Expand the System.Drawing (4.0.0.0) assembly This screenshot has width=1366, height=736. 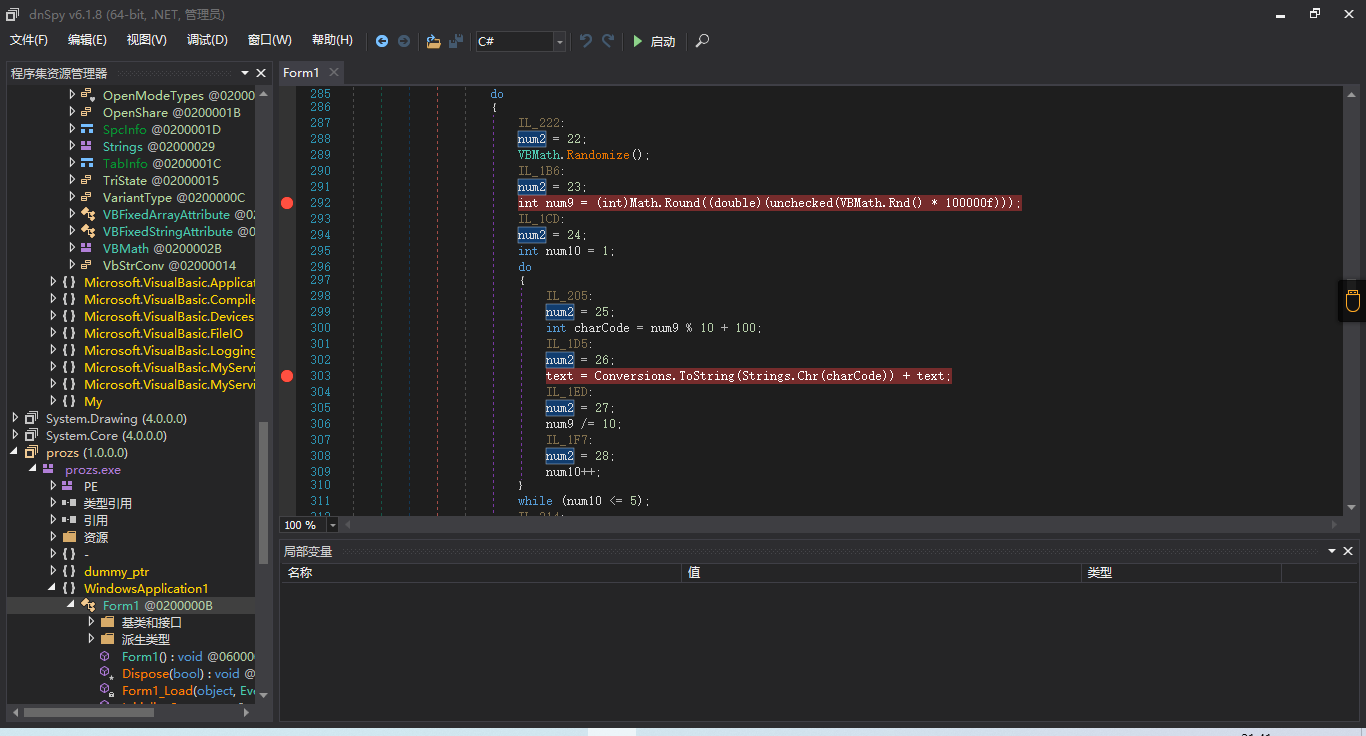pos(15,418)
